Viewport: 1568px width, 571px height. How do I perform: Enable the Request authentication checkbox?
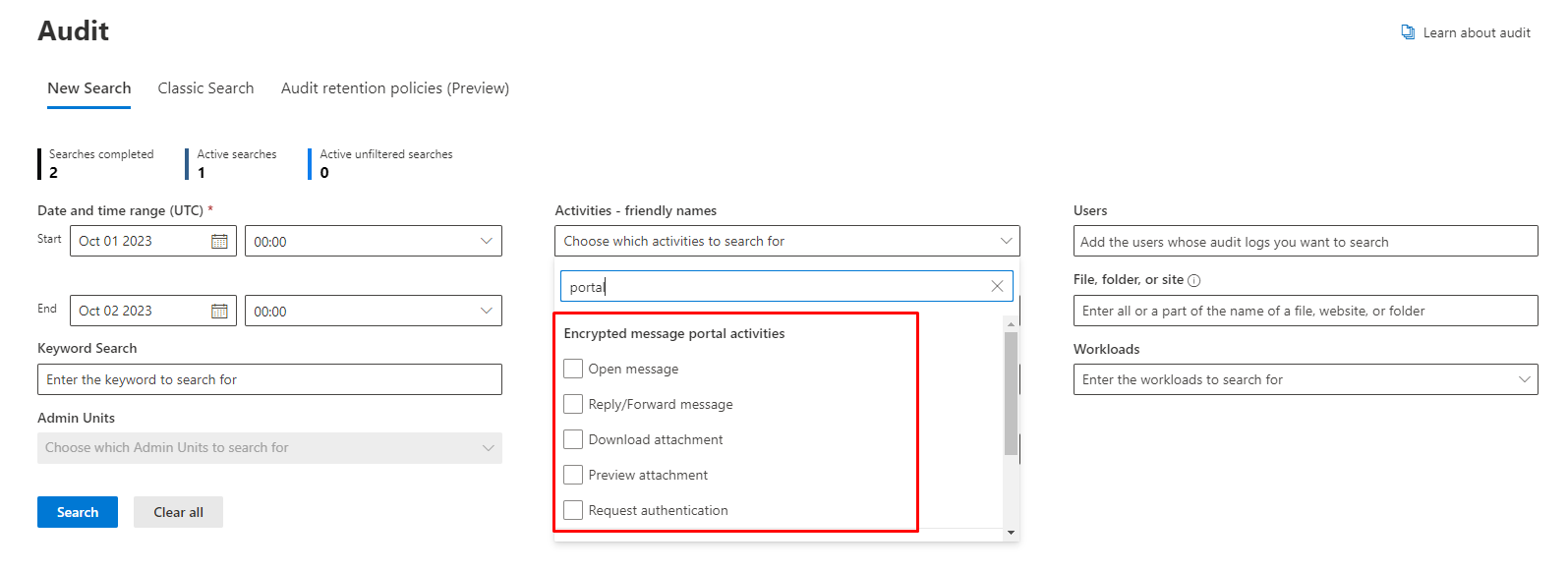[573, 510]
